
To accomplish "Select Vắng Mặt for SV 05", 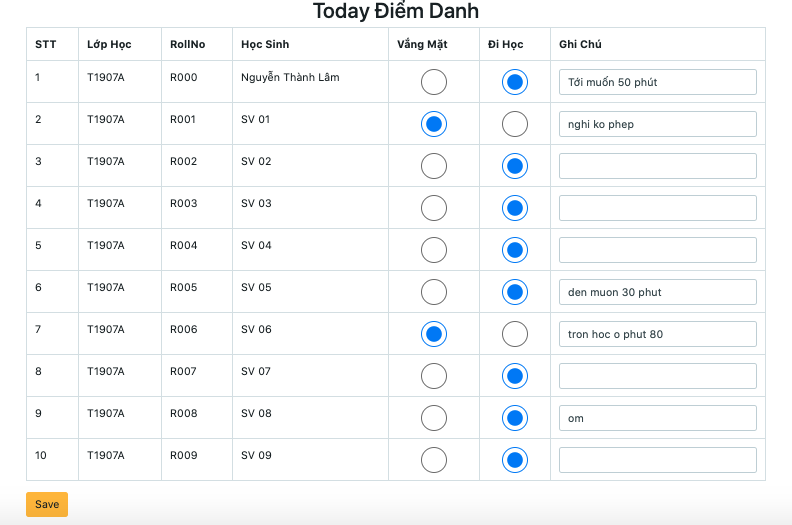I will (x=434, y=292).
